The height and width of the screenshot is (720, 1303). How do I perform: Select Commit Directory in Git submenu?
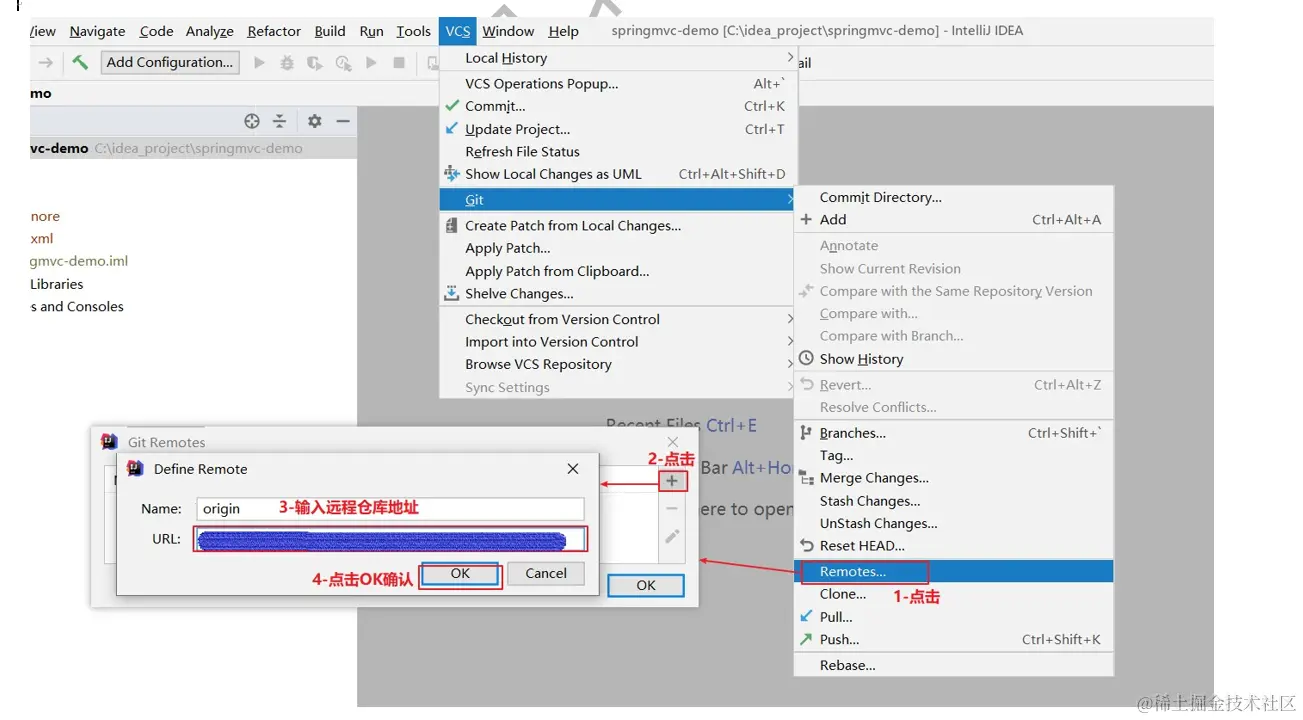tap(954, 197)
